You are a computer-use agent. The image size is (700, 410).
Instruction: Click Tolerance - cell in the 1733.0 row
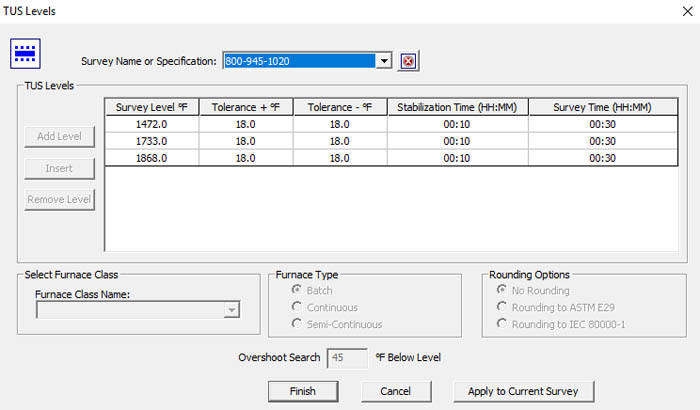(x=340, y=141)
